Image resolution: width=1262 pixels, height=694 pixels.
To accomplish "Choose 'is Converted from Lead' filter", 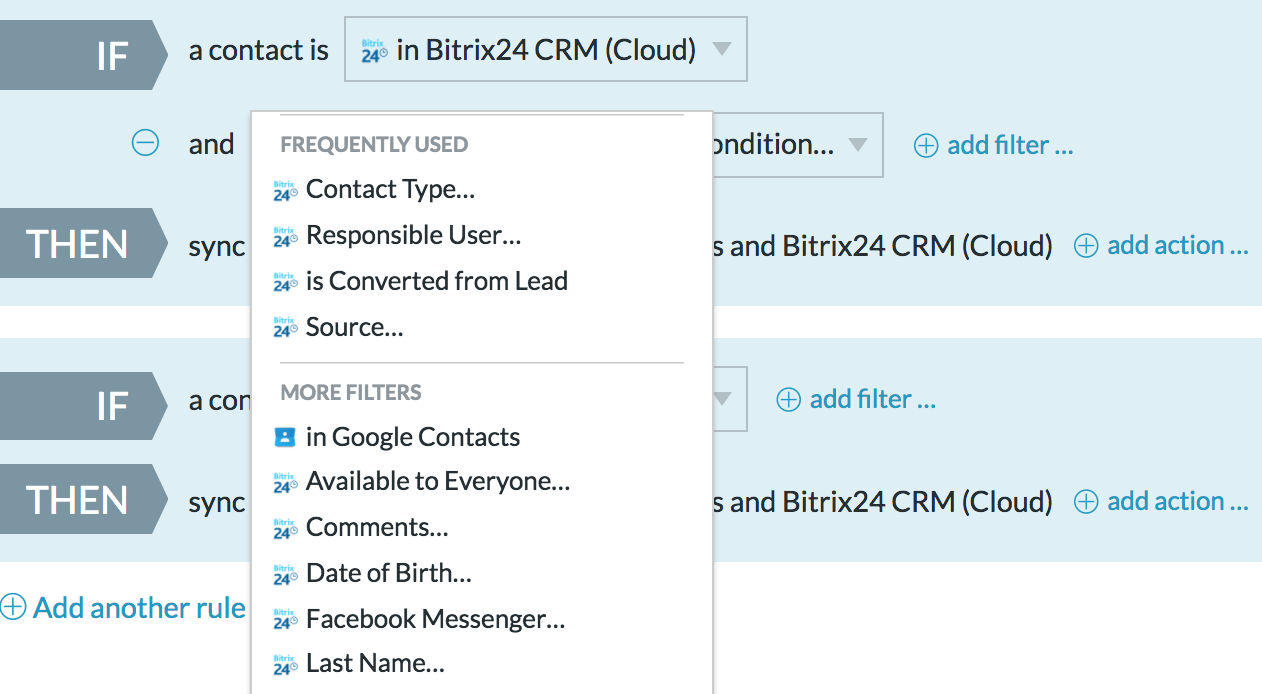I will tap(436, 281).
